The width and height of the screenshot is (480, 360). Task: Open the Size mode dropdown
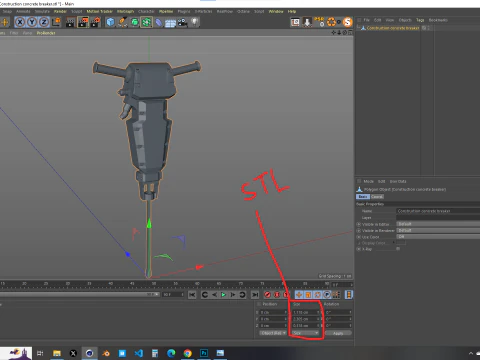(x=306, y=333)
